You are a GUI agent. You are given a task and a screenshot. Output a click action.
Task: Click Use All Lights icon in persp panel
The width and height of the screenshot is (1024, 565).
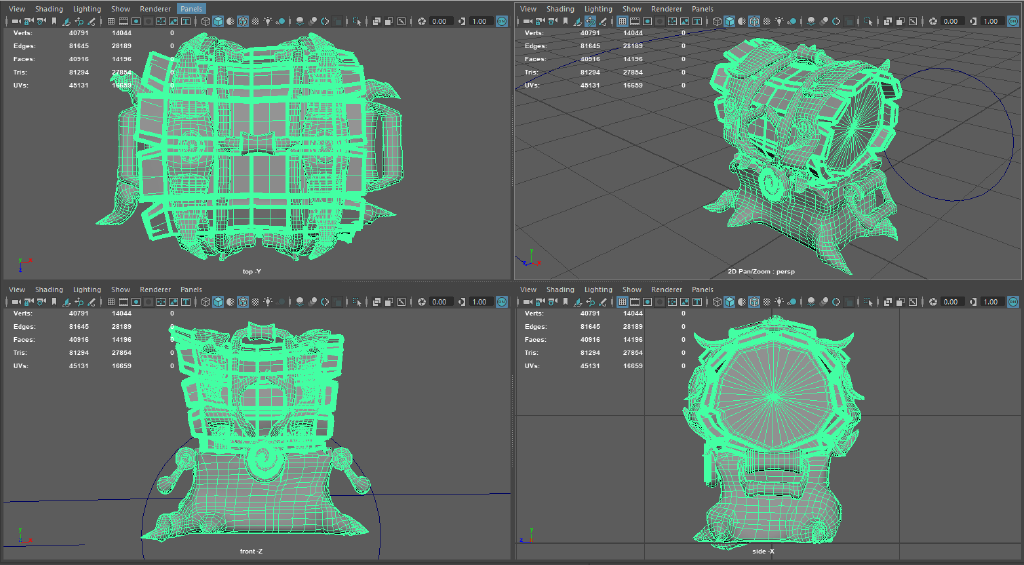[x=779, y=21]
